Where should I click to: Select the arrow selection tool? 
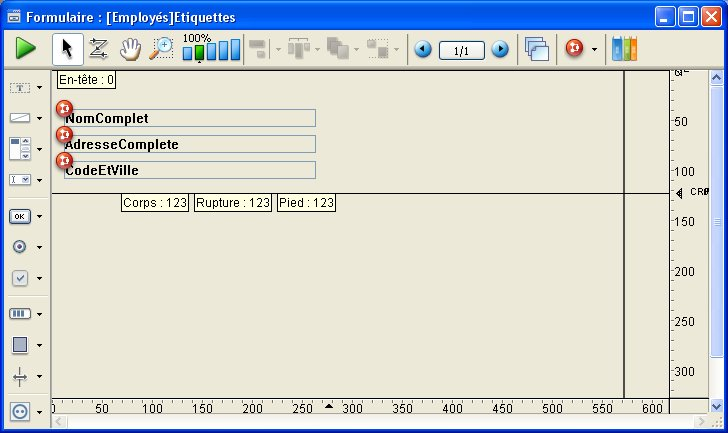tap(68, 48)
